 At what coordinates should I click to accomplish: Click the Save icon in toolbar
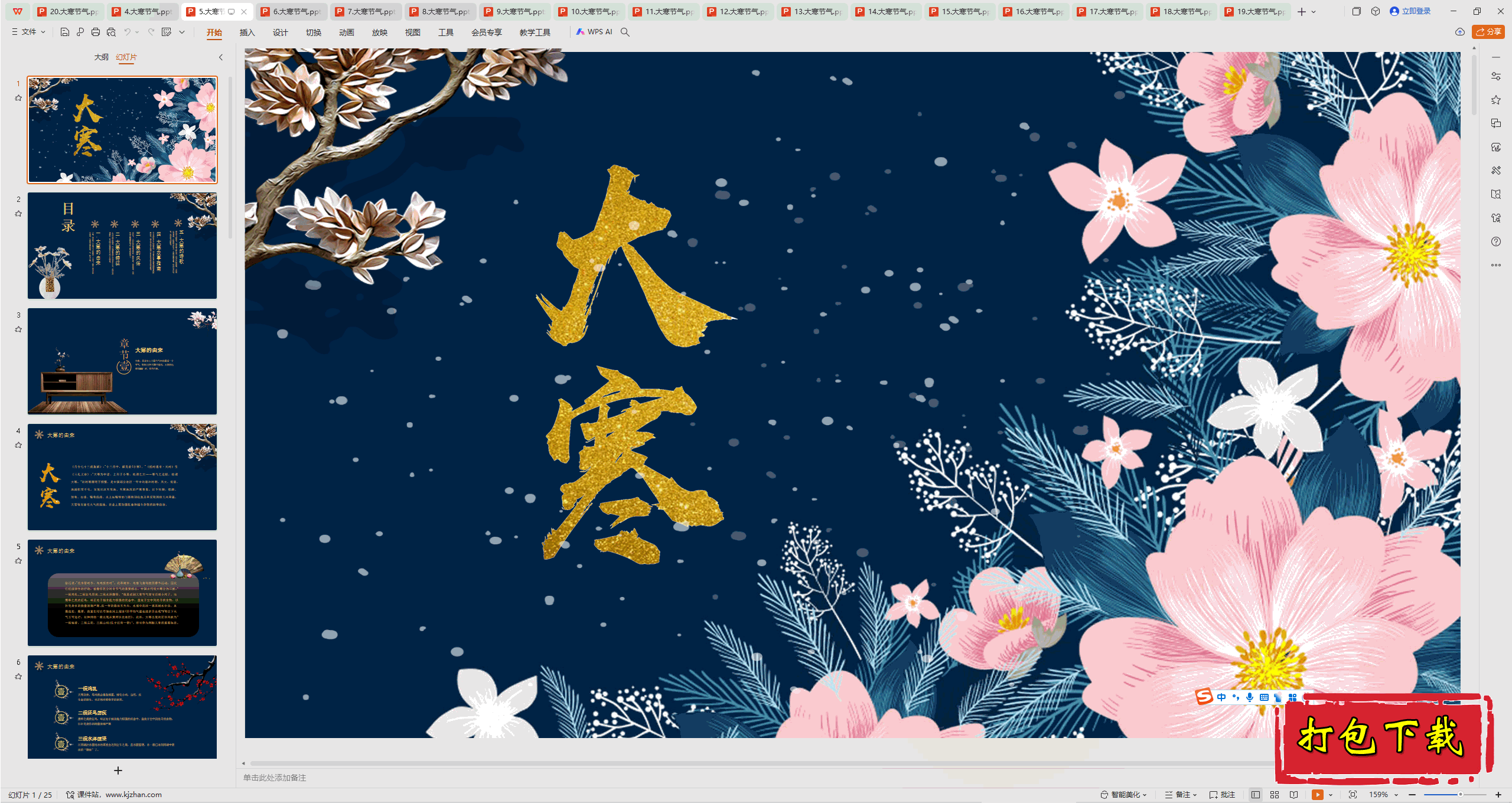tap(65, 32)
